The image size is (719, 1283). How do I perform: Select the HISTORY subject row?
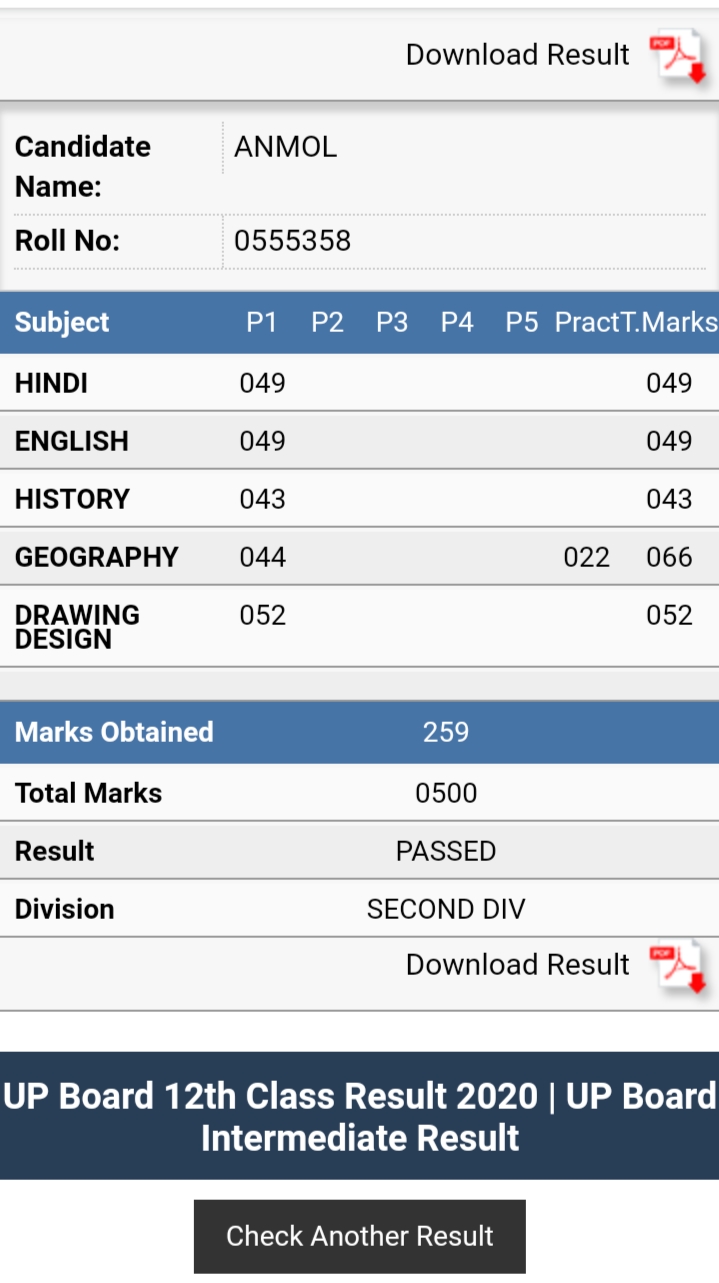coord(360,499)
